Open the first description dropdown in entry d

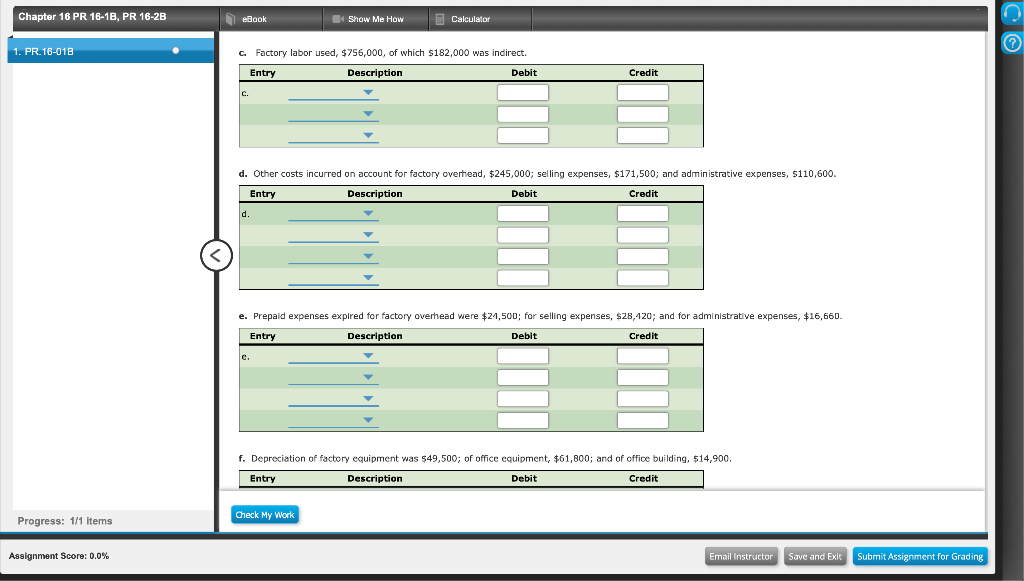[x=368, y=213]
